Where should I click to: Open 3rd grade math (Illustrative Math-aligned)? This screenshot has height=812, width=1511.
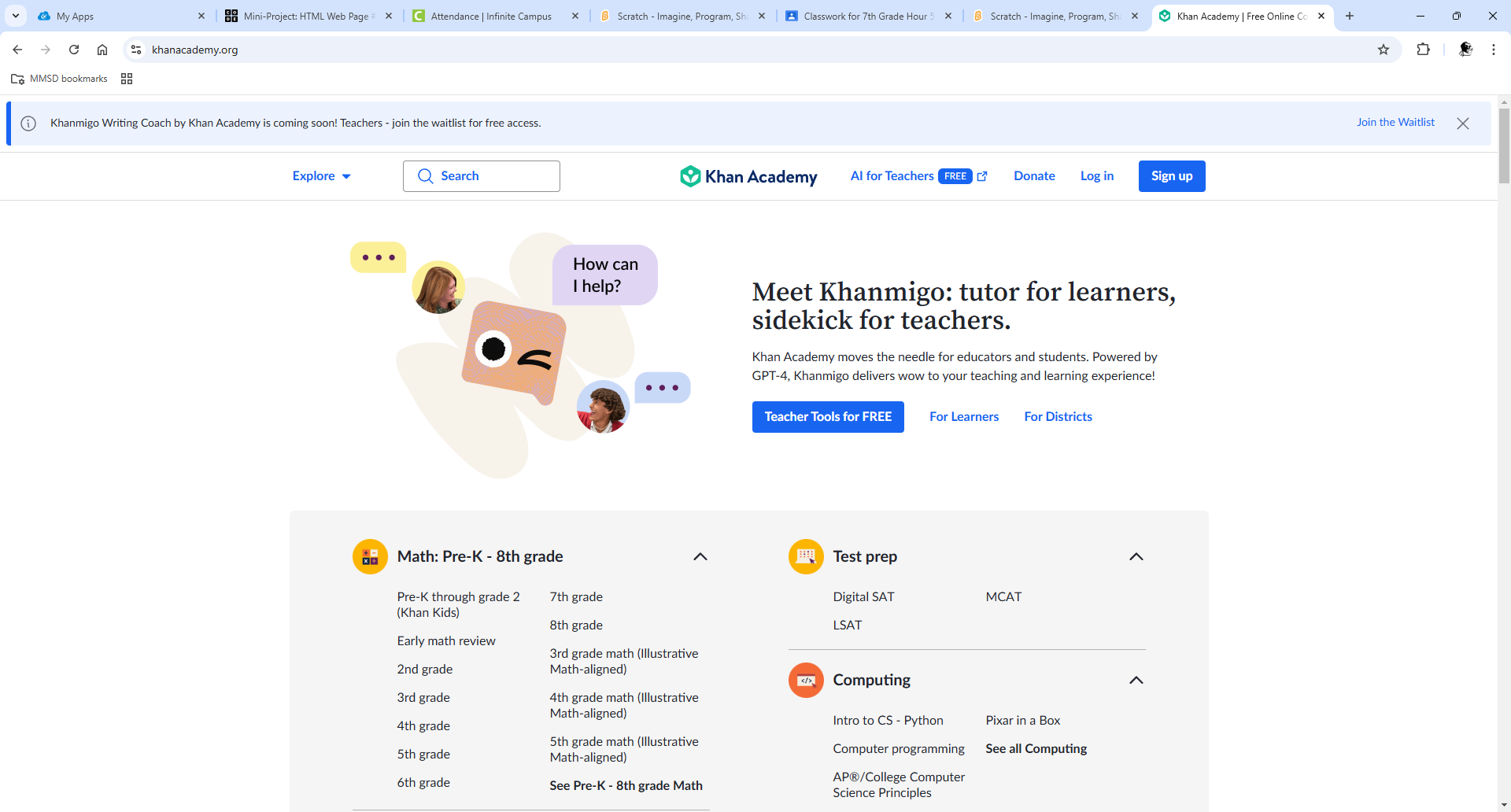(624, 662)
